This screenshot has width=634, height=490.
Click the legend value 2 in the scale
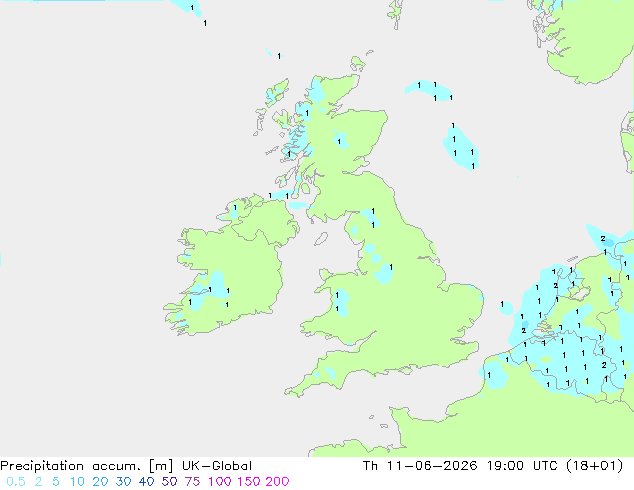[x=38, y=482]
